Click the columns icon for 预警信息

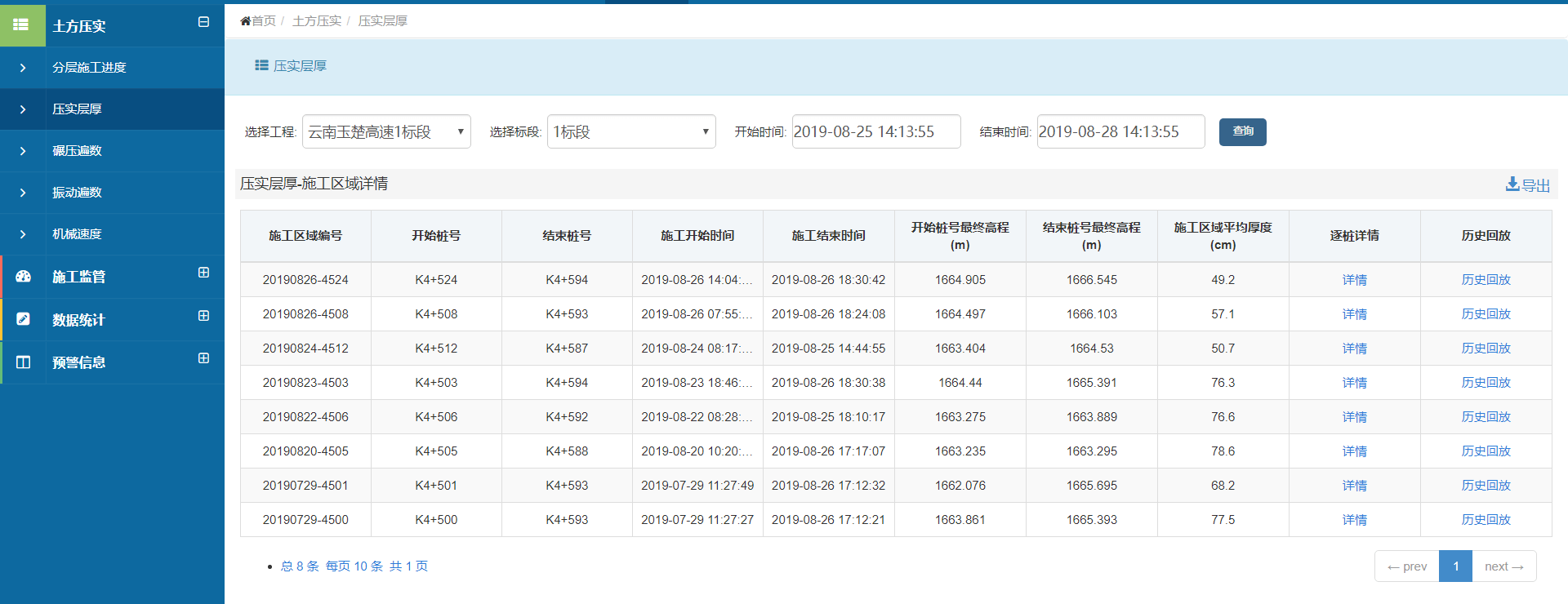pyautogui.click(x=24, y=362)
